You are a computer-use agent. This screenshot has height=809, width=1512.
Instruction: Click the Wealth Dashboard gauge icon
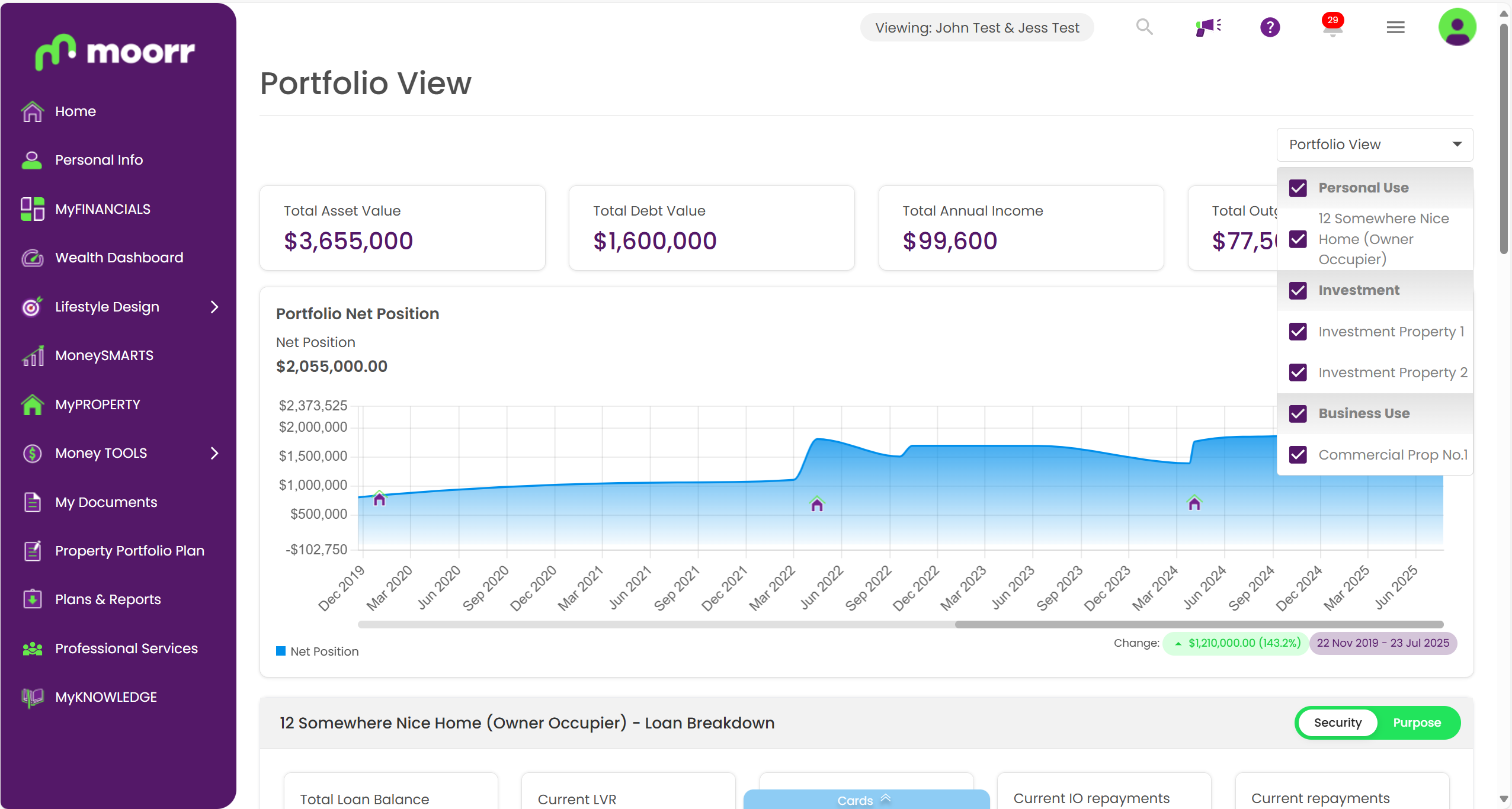click(32, 258)
